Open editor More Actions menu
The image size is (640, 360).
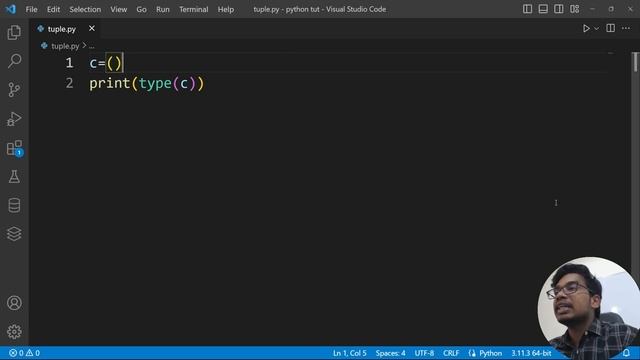coord(626,28)
